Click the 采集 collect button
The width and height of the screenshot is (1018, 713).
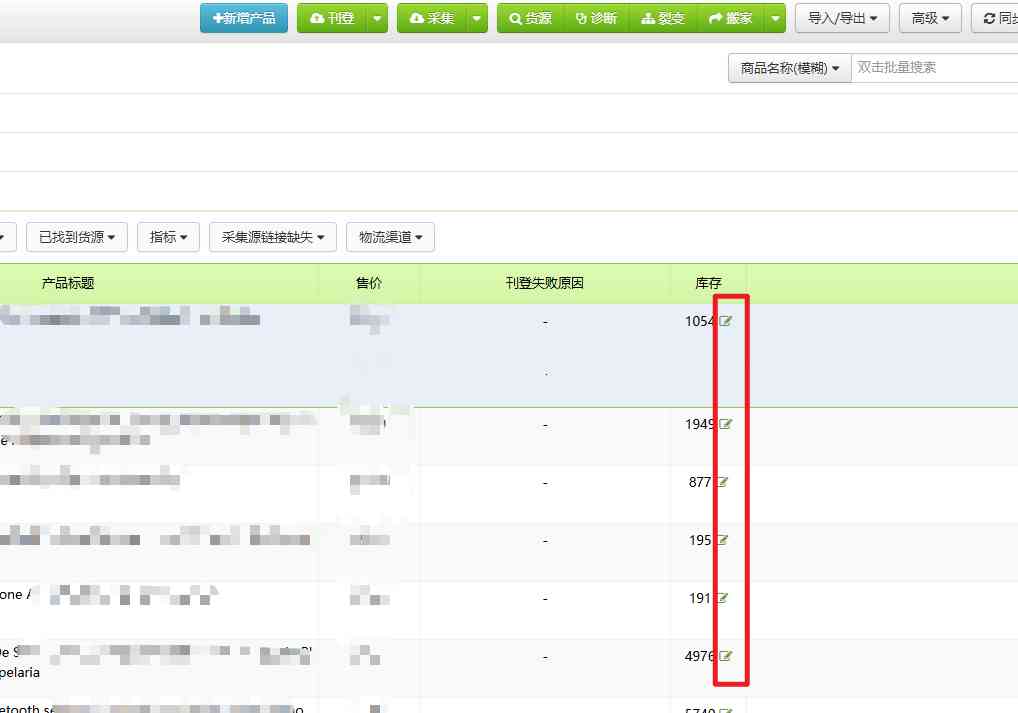point(432,18)
